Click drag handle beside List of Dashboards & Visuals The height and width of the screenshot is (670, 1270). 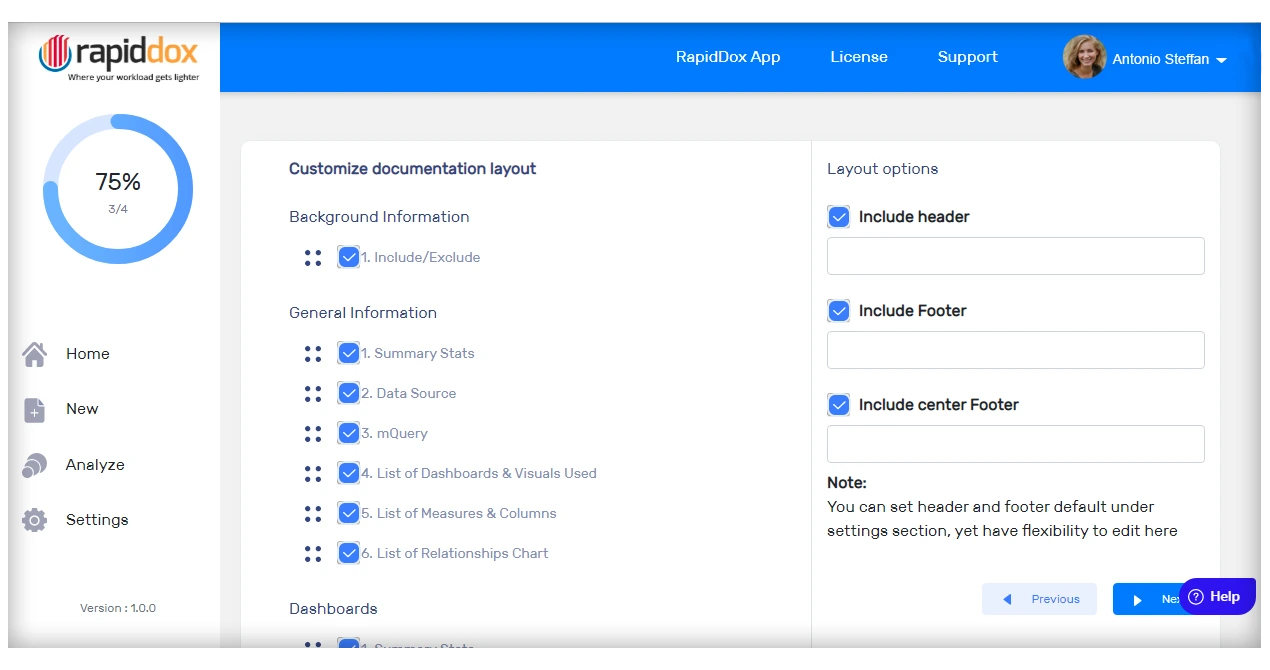[313, 474]
